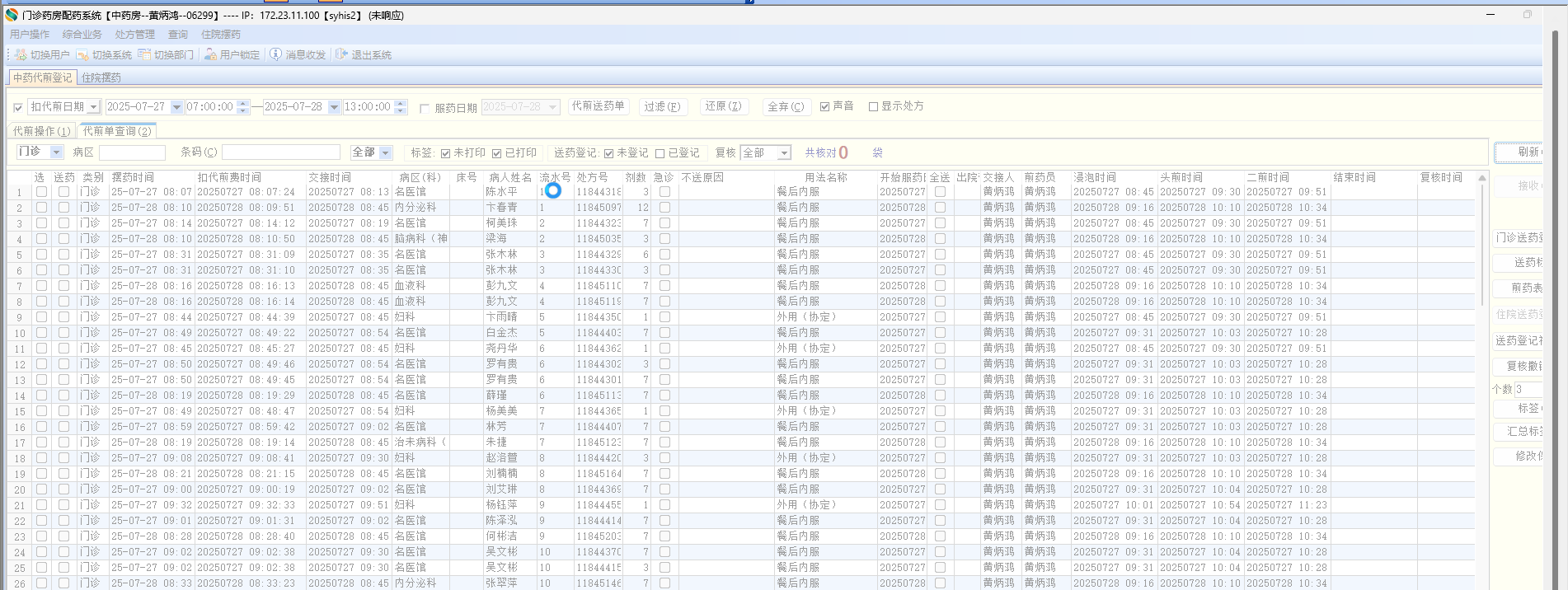This screenshot has width=1568, height=590.
Task: Open the 2025-07-28 end date picker
Action: click(334, 107)
